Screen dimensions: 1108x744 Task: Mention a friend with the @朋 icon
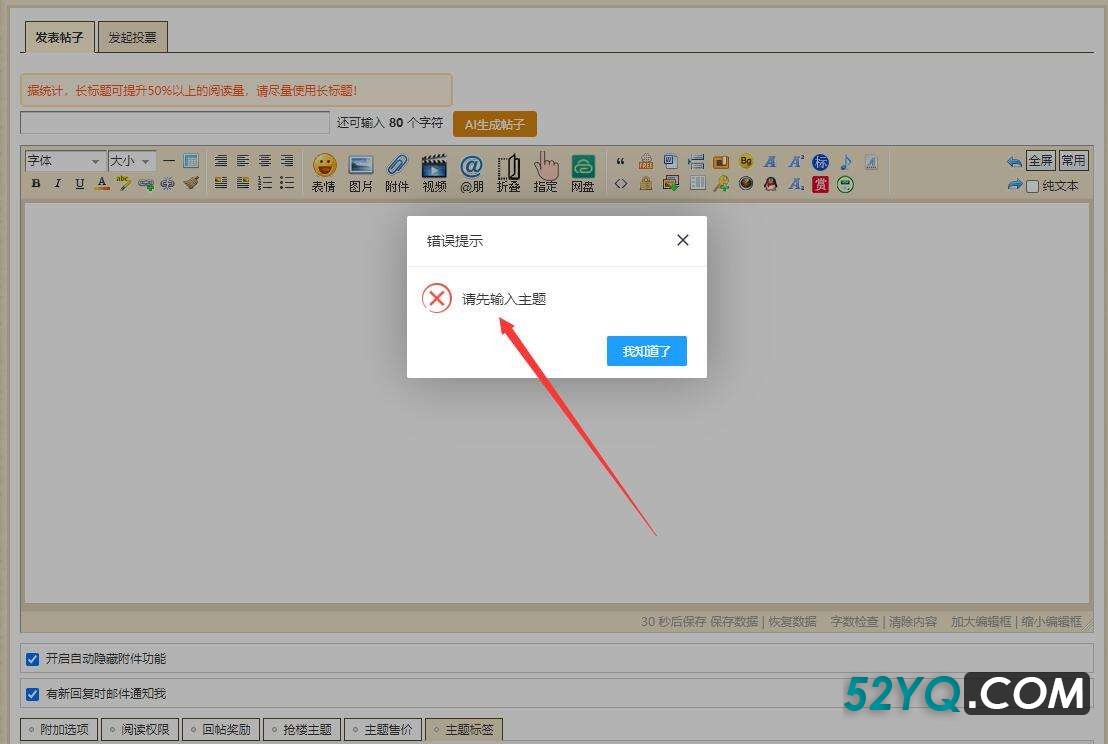[471, 171]
